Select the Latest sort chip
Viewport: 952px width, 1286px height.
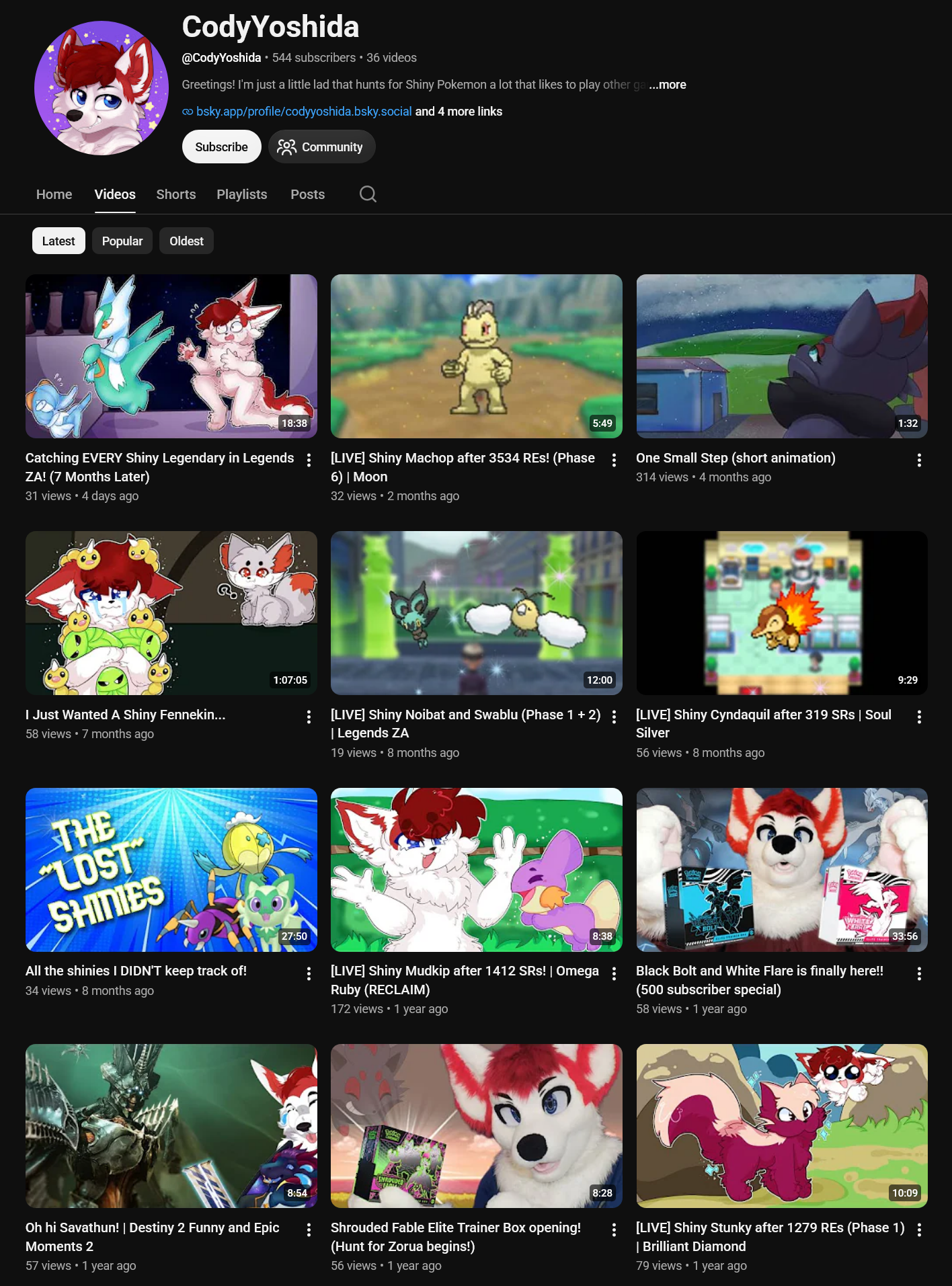(58, 241)
